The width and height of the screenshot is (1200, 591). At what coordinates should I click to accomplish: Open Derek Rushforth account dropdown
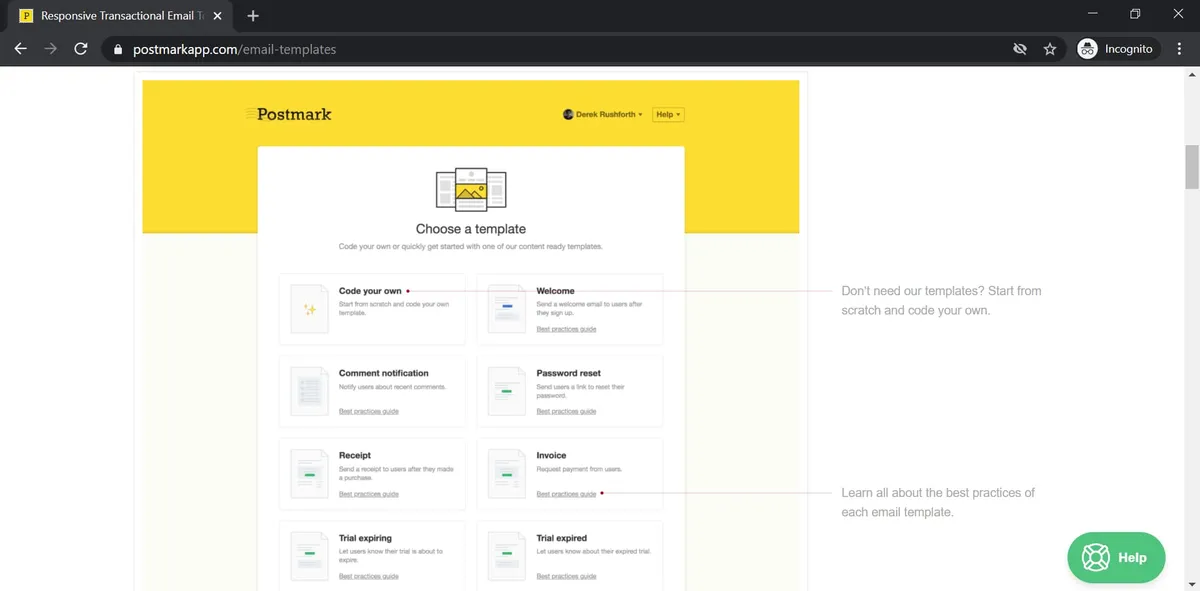point(603,115)
